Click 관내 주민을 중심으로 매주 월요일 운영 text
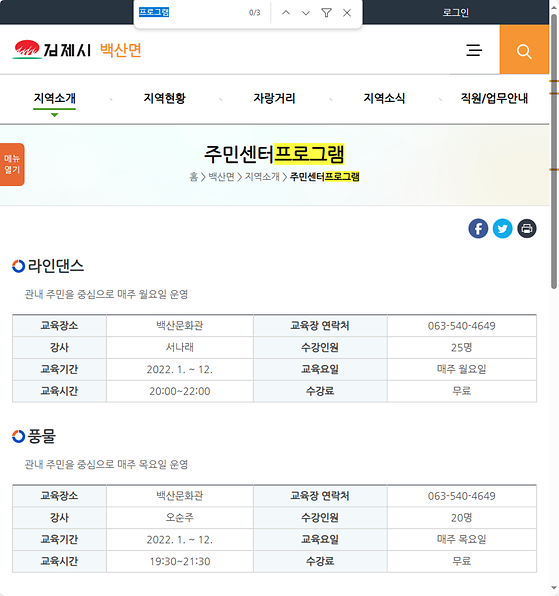Viewport: 559px width, 596px height. 106,294
